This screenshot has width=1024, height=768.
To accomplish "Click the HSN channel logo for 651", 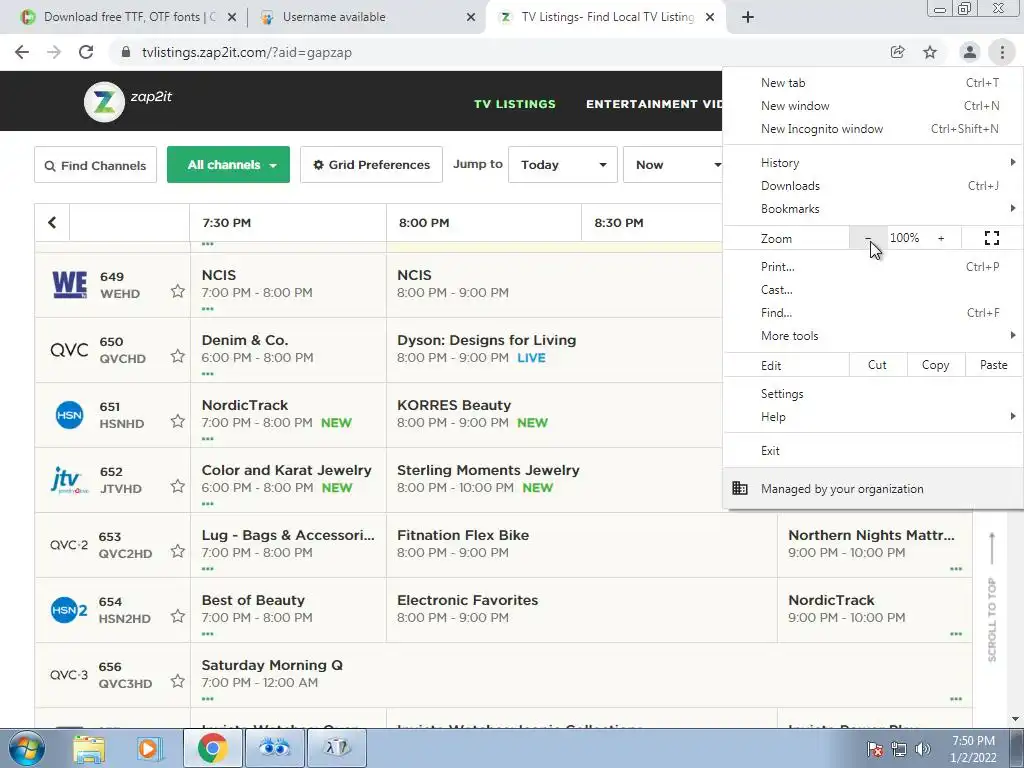I will tap(69, 415).
